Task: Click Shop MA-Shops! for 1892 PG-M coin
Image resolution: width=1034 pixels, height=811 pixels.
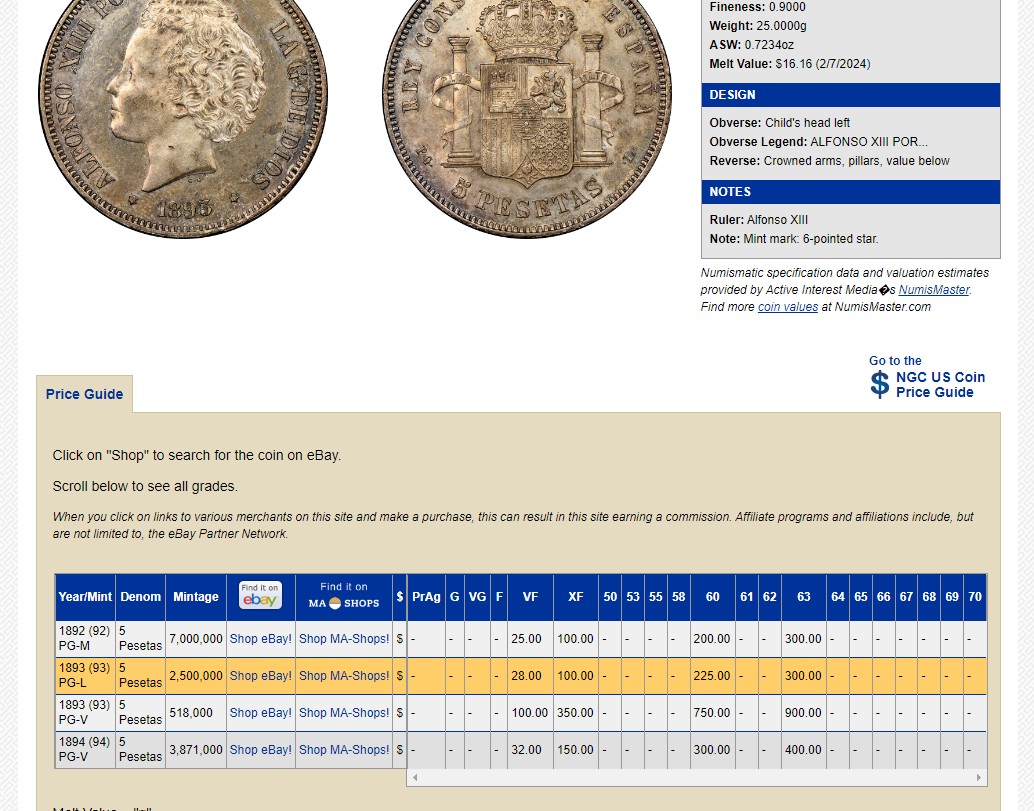Action: [x=344, y=639]
